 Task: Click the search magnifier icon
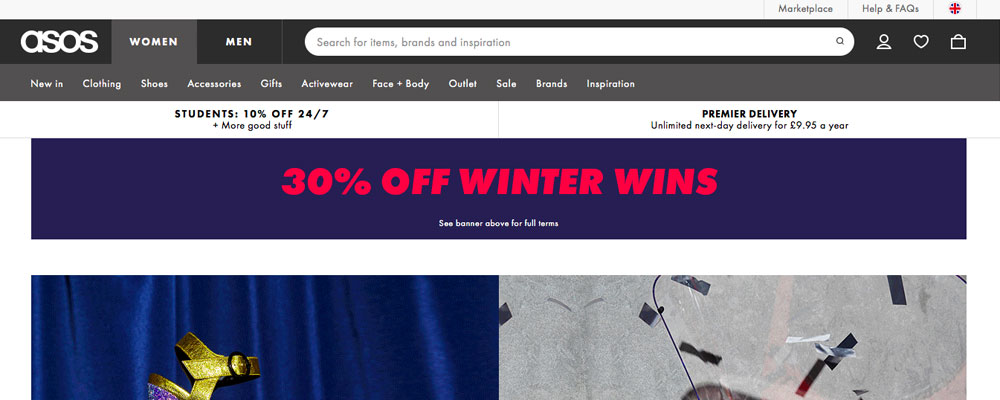pyautogui.click(x=840, y=41)
